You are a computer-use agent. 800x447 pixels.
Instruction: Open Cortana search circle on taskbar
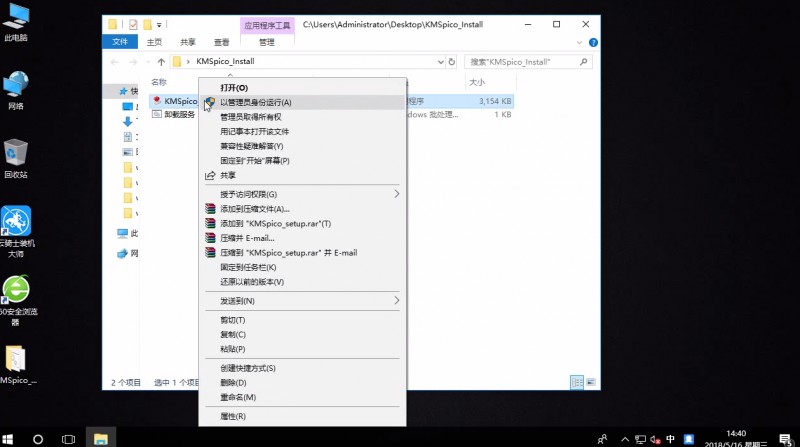pyautogui.click(x=38, y=439)
